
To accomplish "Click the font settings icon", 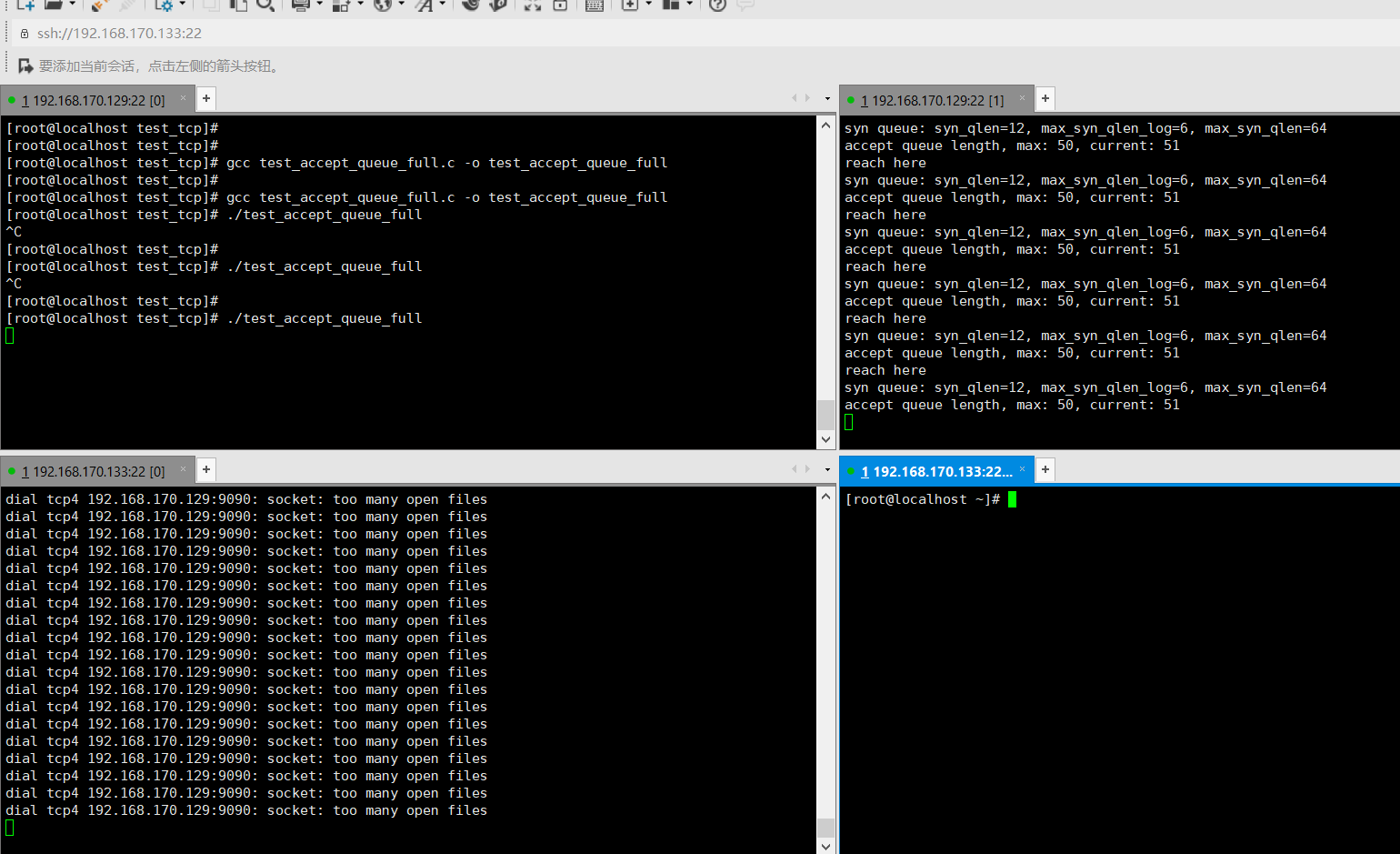I will click(425, 5).
